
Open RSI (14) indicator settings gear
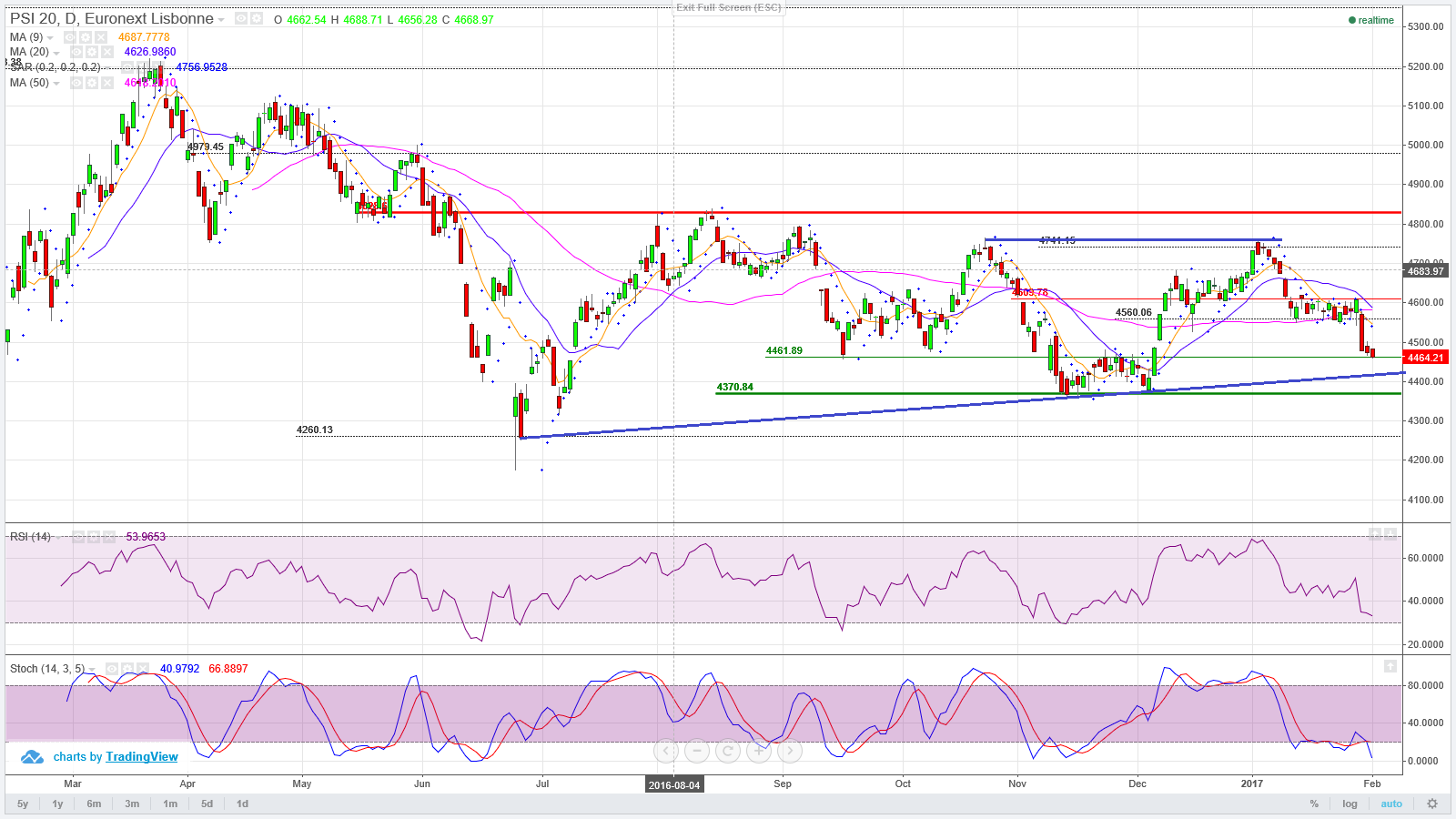[x=94, y=537]
